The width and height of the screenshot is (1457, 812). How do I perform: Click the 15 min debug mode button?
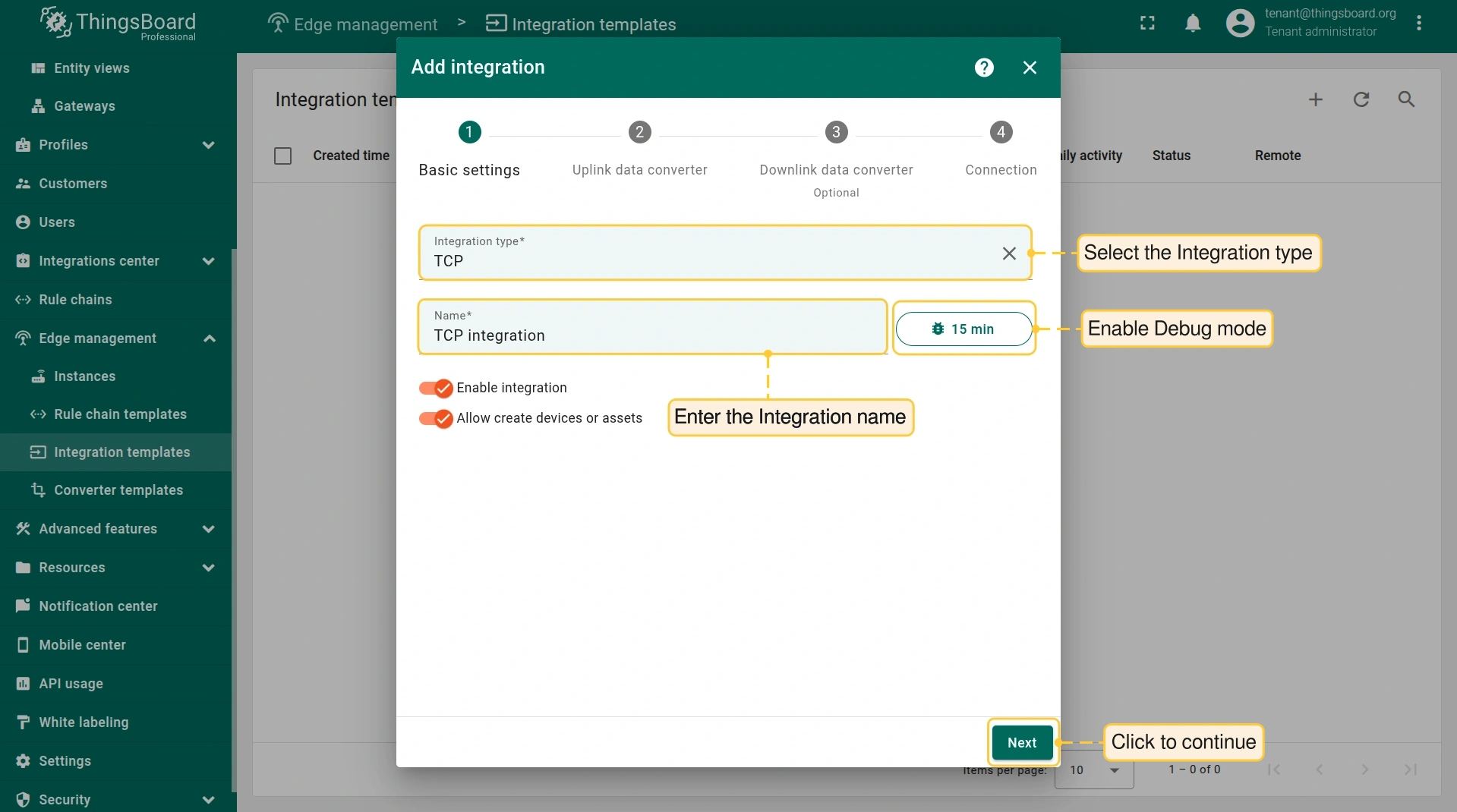click(963, 329)
